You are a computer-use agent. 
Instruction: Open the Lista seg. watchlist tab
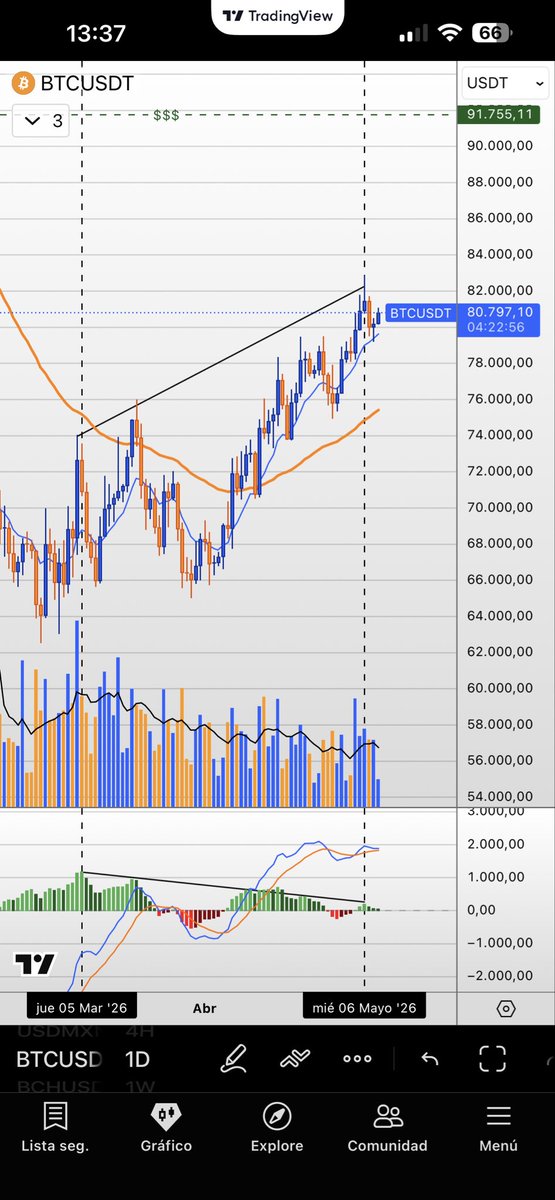pyautogui.click(x=55, y=1128)
